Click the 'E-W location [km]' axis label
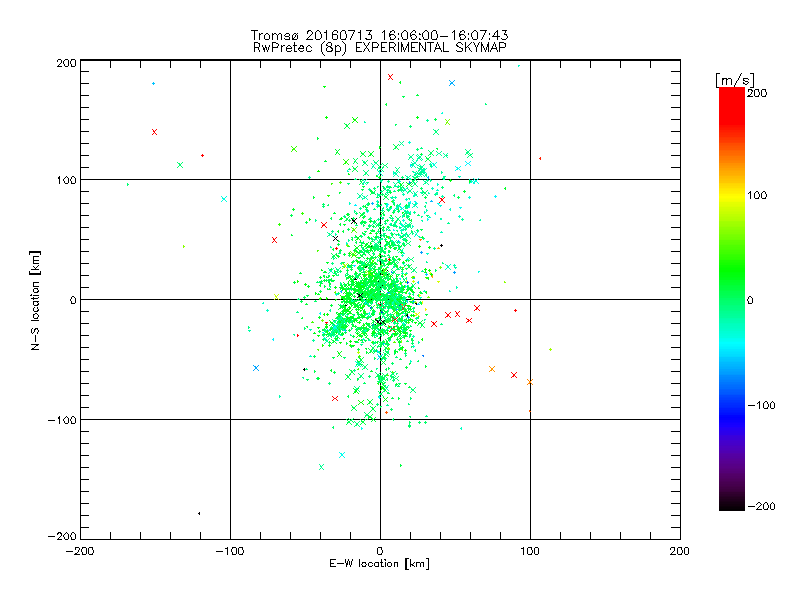The width and height of the screenshot is (800, 600). pyautogui.click(x=379, y=563)
